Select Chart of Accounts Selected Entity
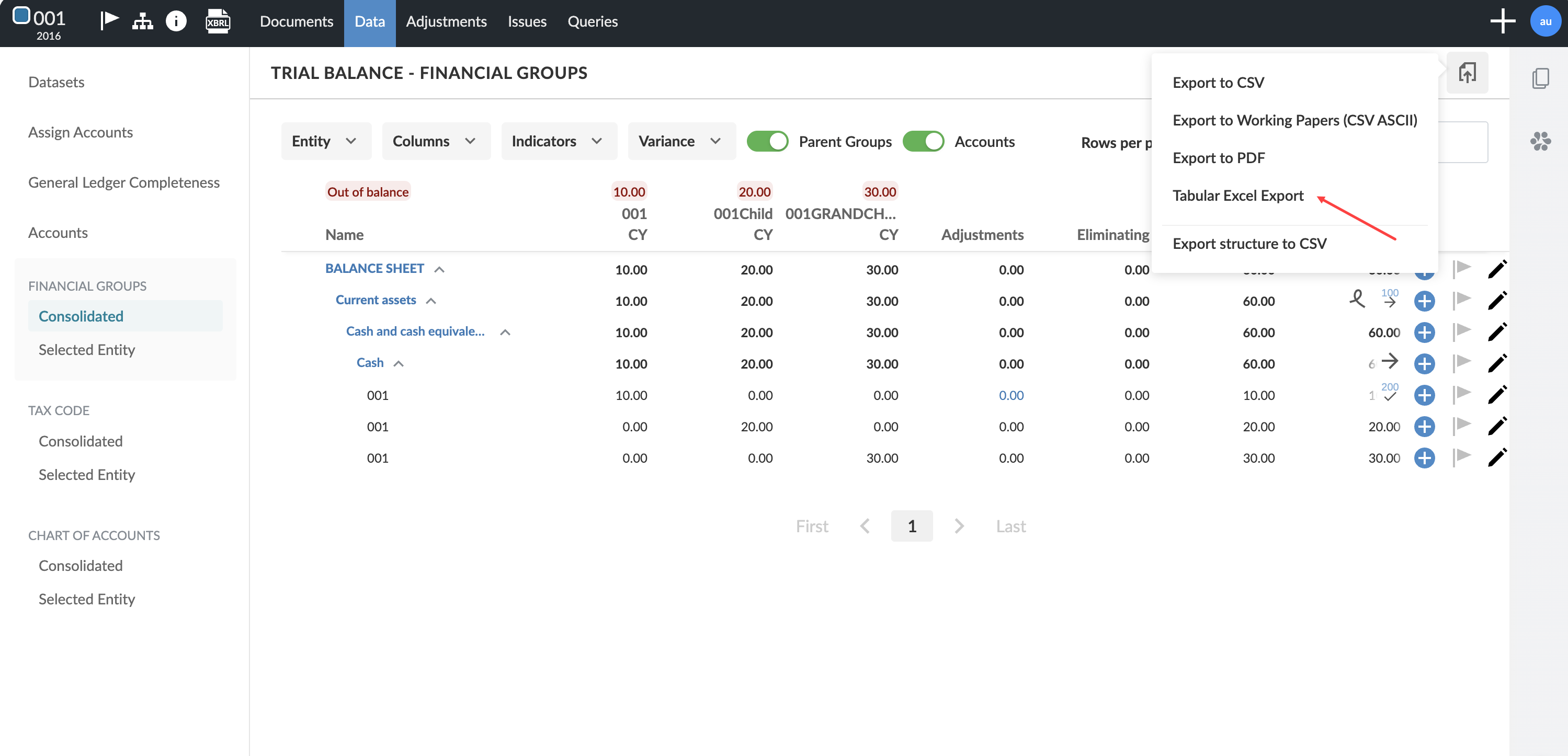Viewport: 1568px width, 756px height. coord(86,600)
